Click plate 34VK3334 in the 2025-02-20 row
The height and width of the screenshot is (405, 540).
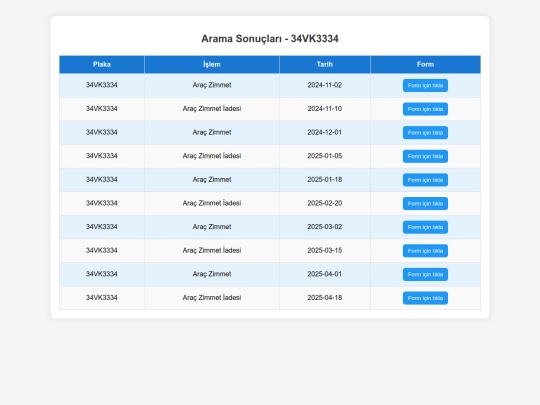point(102,203)
